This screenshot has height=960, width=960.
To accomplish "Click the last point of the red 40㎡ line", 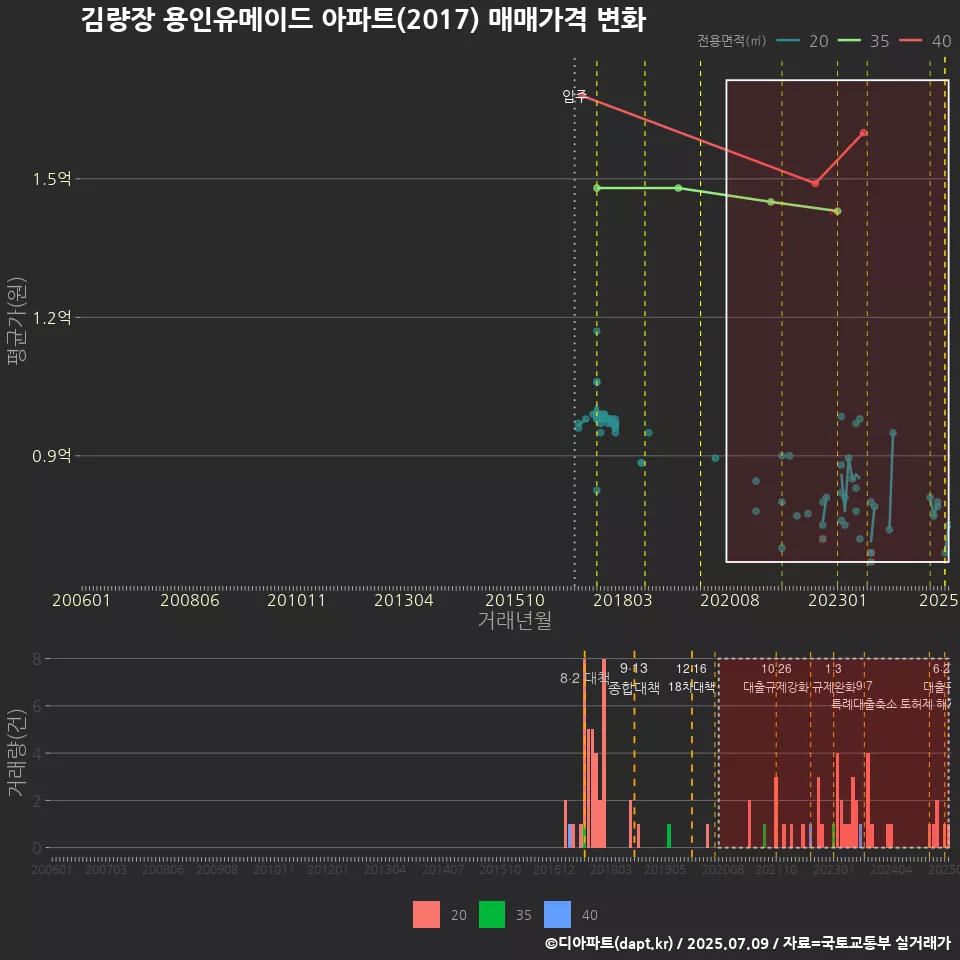I will coord(863,132).
